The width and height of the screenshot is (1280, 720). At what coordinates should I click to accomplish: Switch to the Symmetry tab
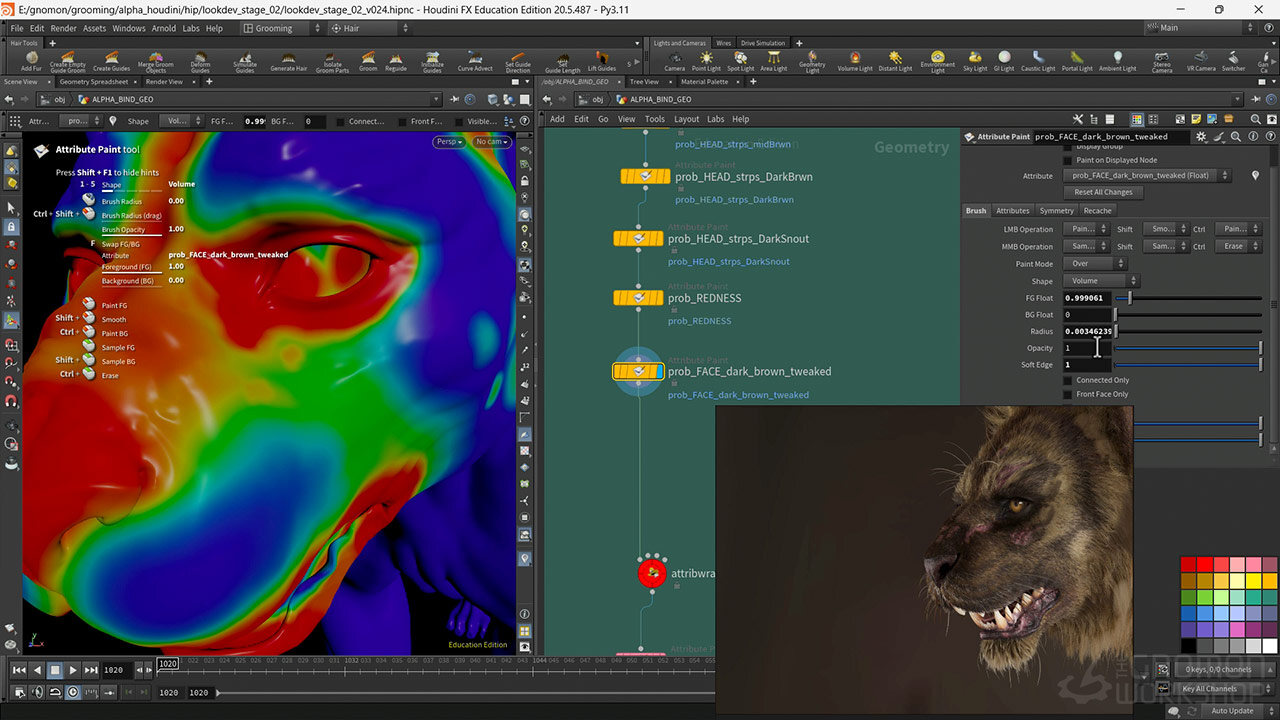click(1056, 211)
